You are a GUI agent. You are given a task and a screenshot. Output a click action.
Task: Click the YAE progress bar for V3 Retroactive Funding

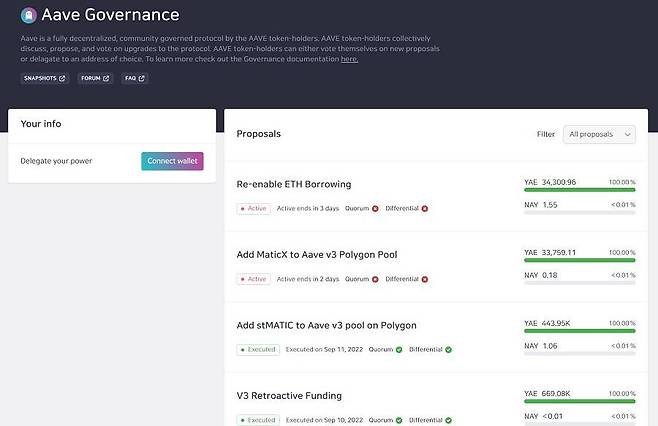pos(580,401)
